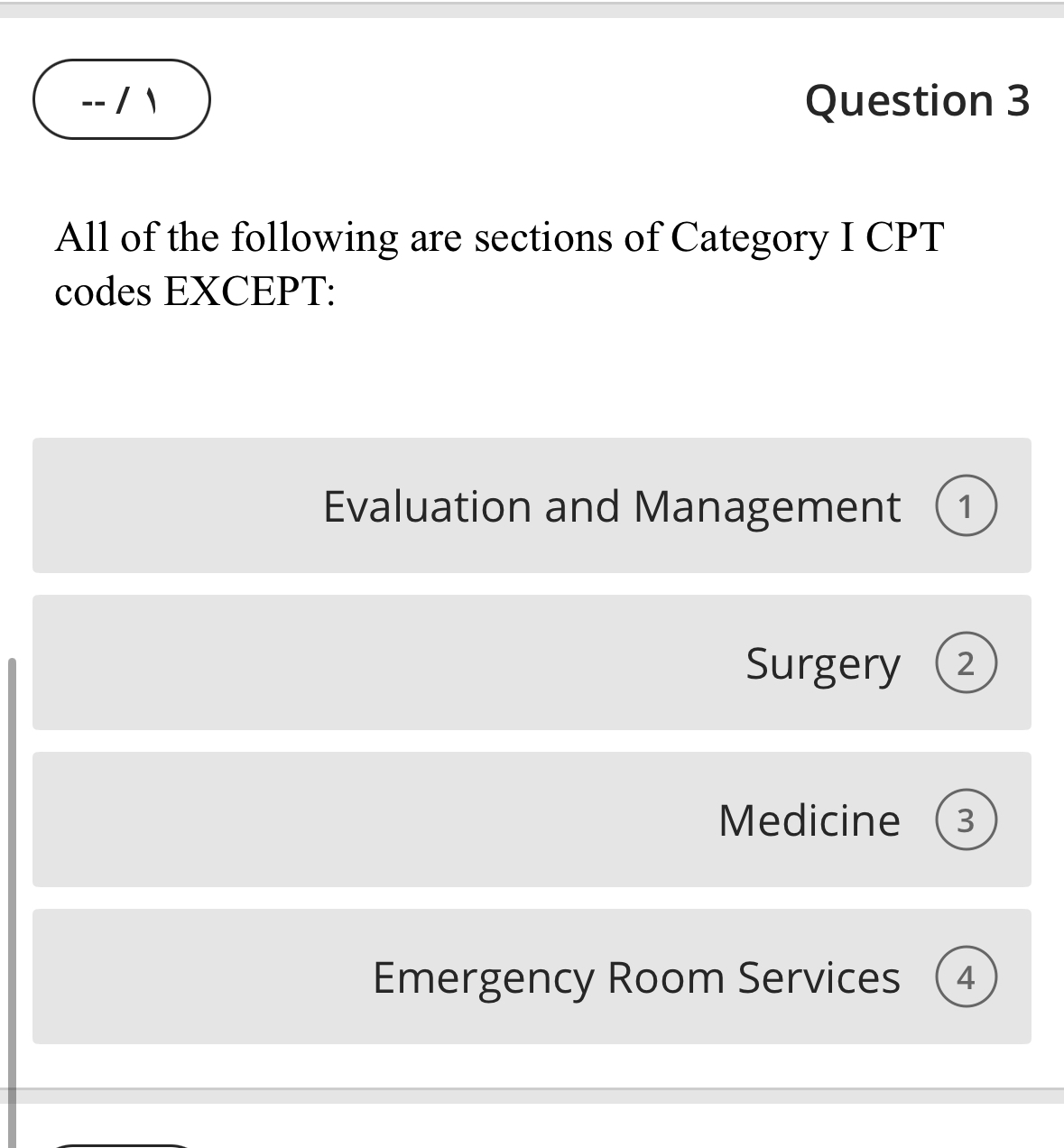Click the numbered circle 4 beside Emergency Room Services
This screenshot has width=1064, height=1148.
pos(966,976)
